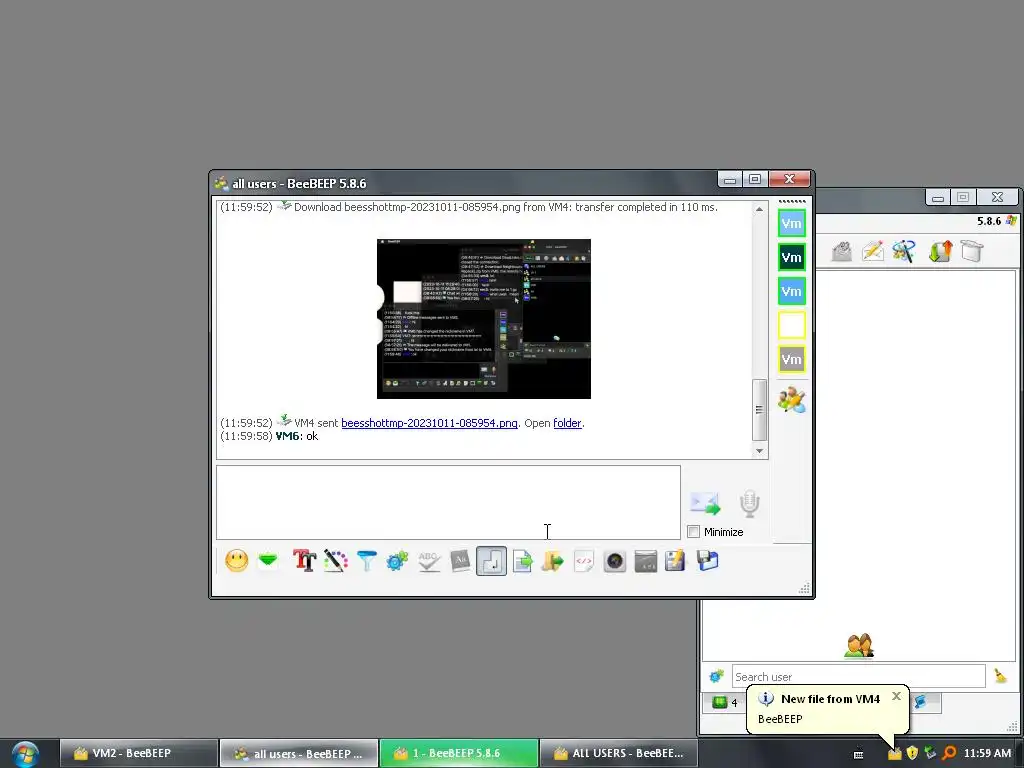
Task: Open the chat font settings (red T icon)
Action: [x=304, y=560]
